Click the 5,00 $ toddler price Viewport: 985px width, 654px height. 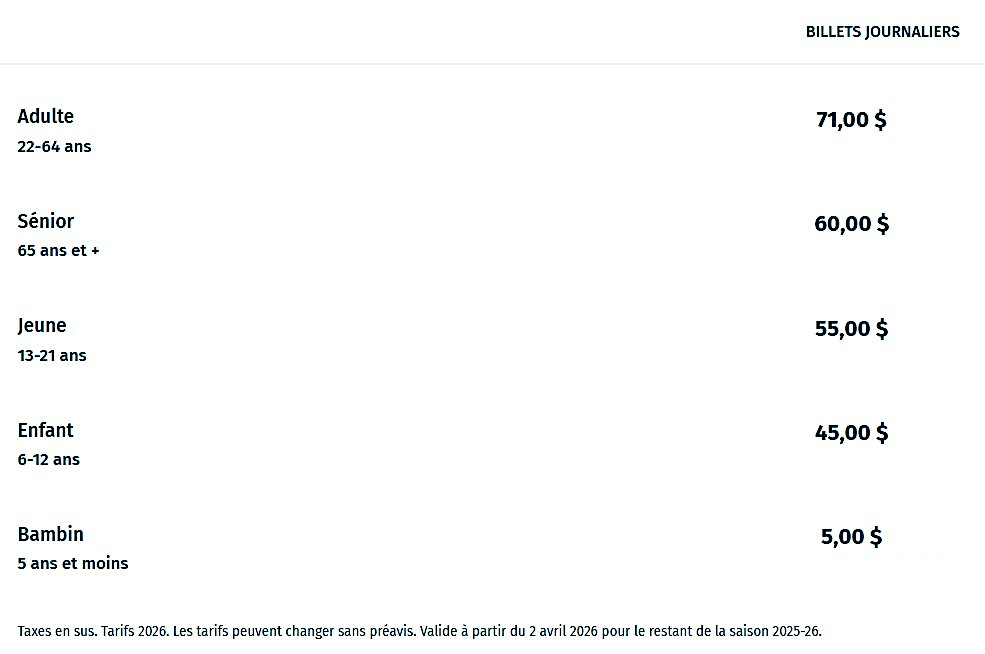[x=851, y=537]
